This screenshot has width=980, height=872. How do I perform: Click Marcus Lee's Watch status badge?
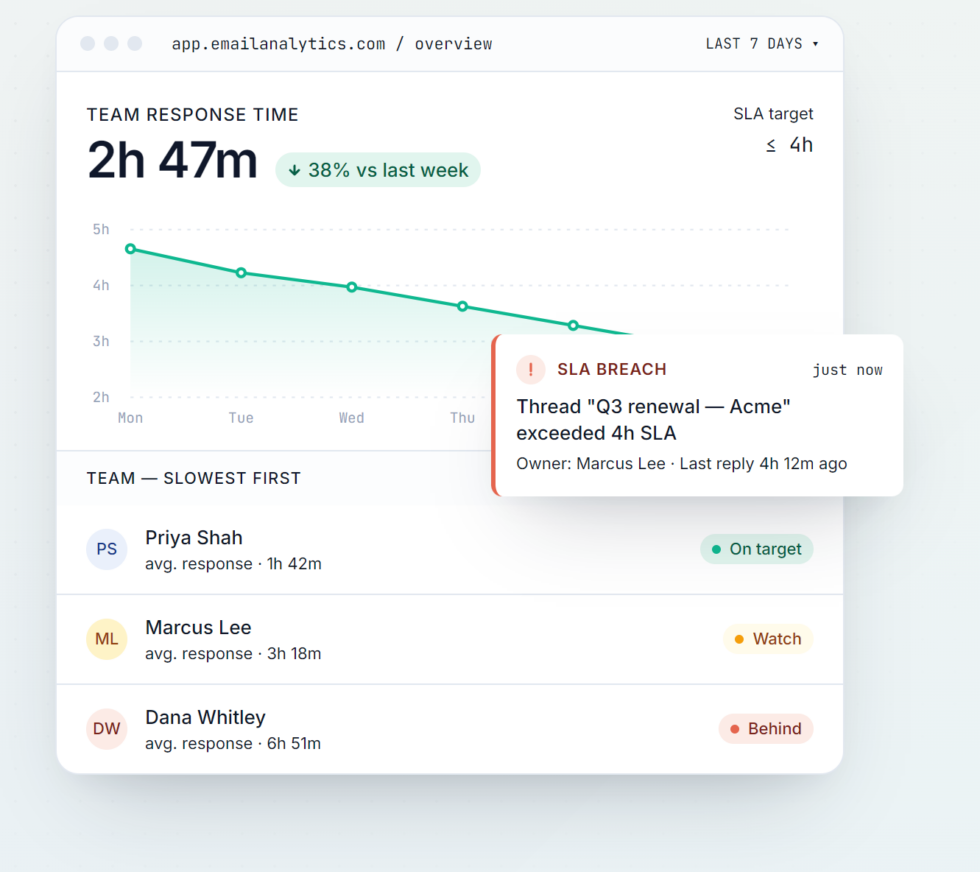768,639
